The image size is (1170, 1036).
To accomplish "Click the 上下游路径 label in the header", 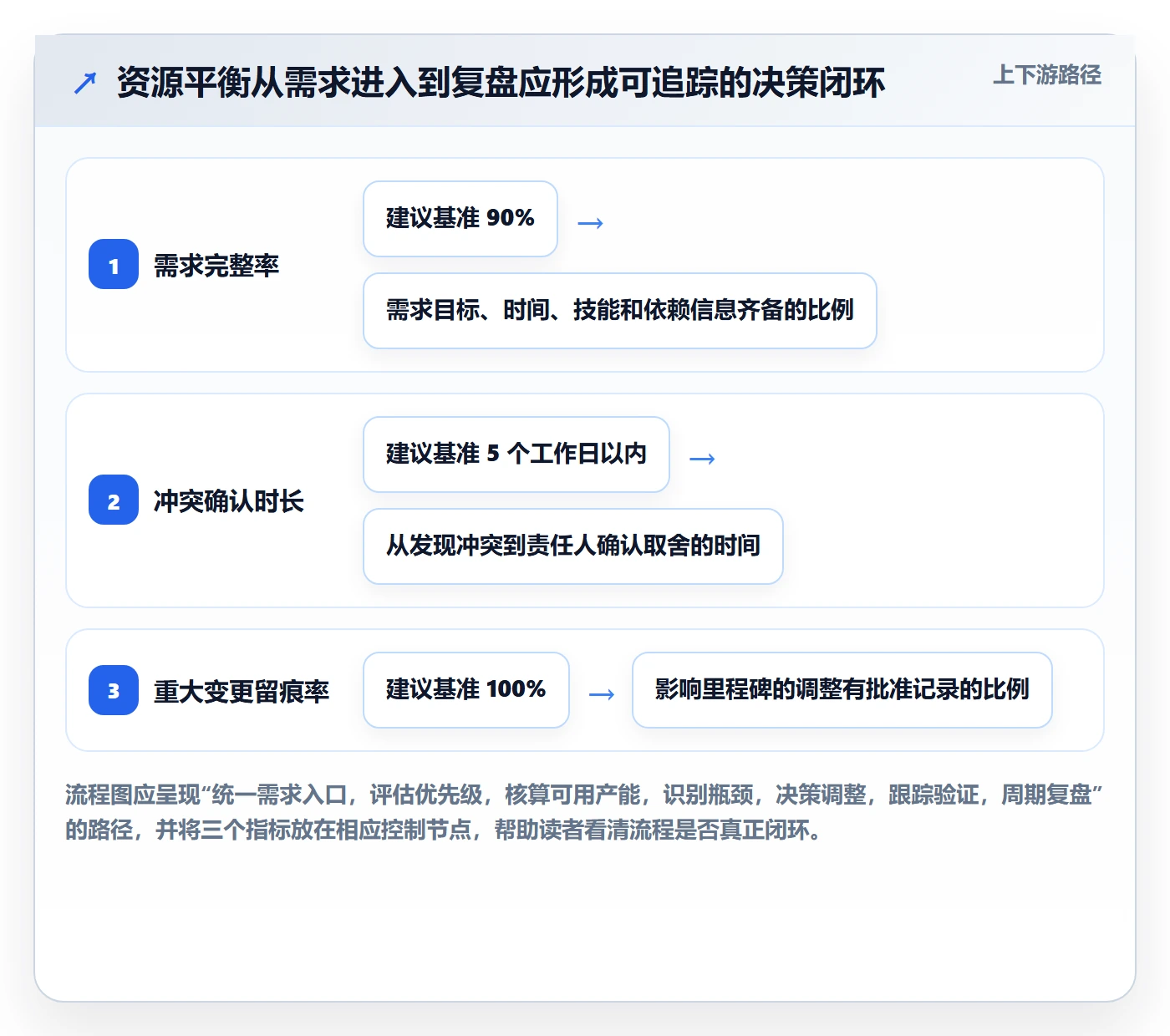I will pos(1047,75).
